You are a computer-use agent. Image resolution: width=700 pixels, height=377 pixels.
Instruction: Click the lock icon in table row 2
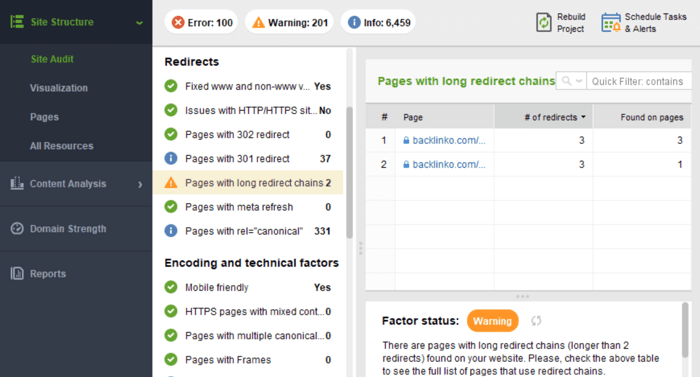(406, 164)
